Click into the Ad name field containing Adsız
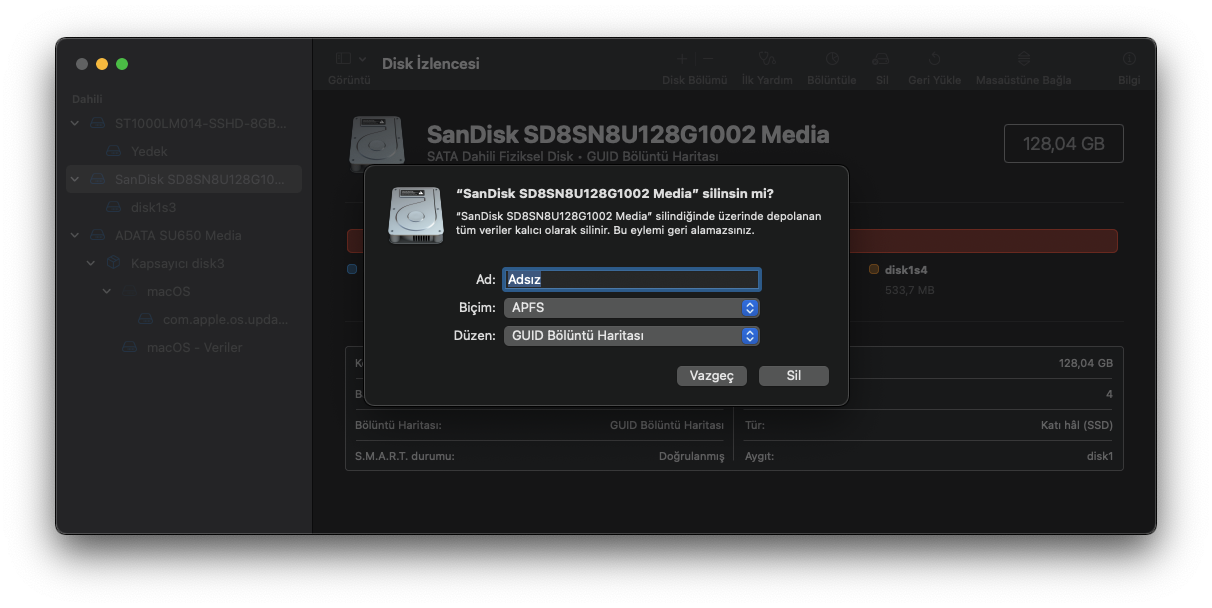Screen dimensions: 1212x608 pyautogui.click(x=632, y=280)
